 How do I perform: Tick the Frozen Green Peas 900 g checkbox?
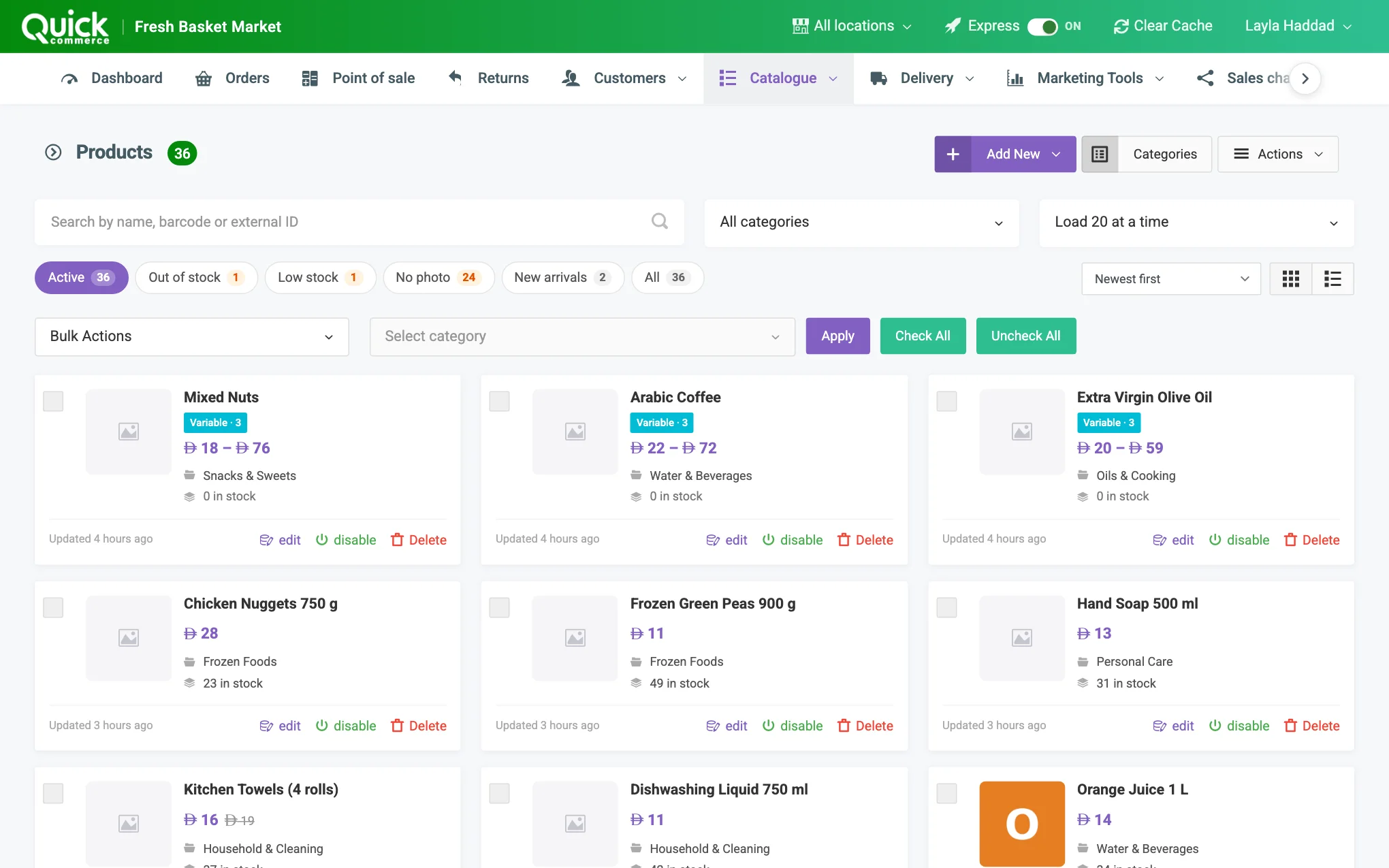tap(500, 607)
